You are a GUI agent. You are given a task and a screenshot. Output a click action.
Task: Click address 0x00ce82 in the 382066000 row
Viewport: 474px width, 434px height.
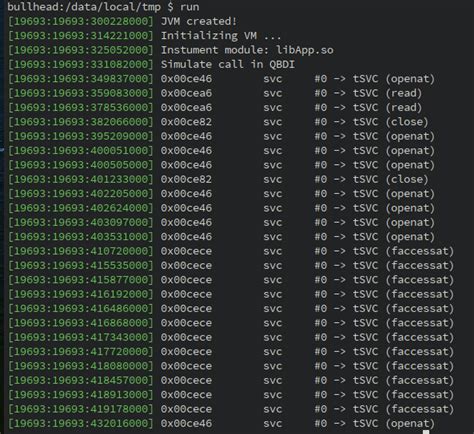point(186,122)
